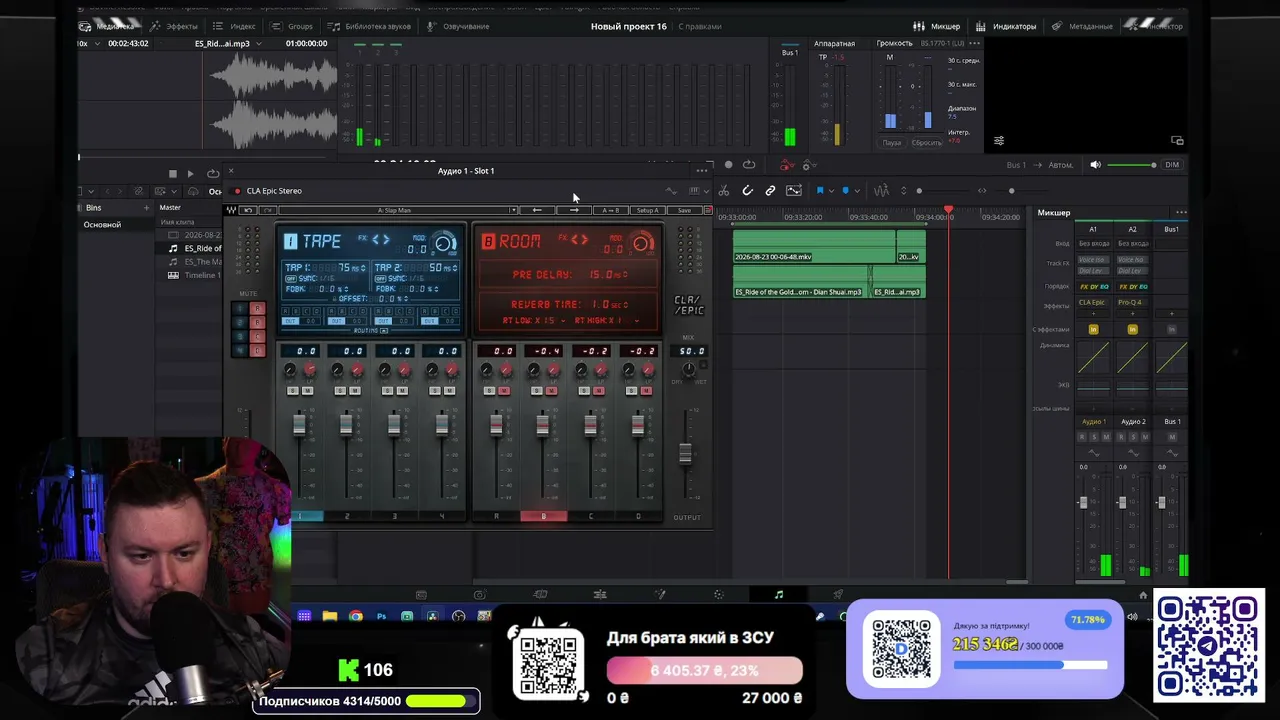This screenshot has height=720, width=1280.
Task: Select the 2026-08-23 00-06-48.mkv audio clip
Action: pos(814,248)
